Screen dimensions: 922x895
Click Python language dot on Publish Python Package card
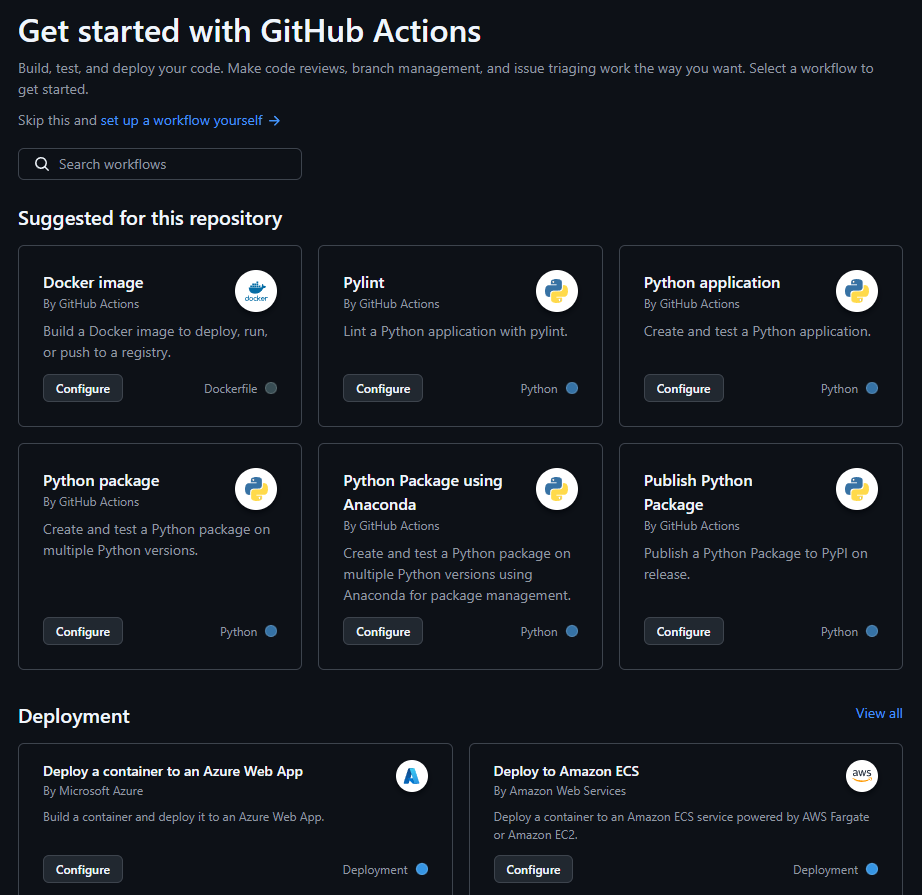(872, 631)
